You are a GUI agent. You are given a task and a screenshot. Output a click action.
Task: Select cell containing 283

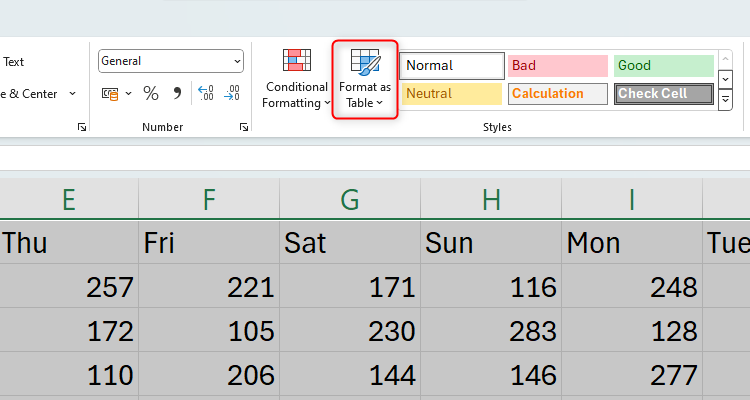(x=491, y=330)
